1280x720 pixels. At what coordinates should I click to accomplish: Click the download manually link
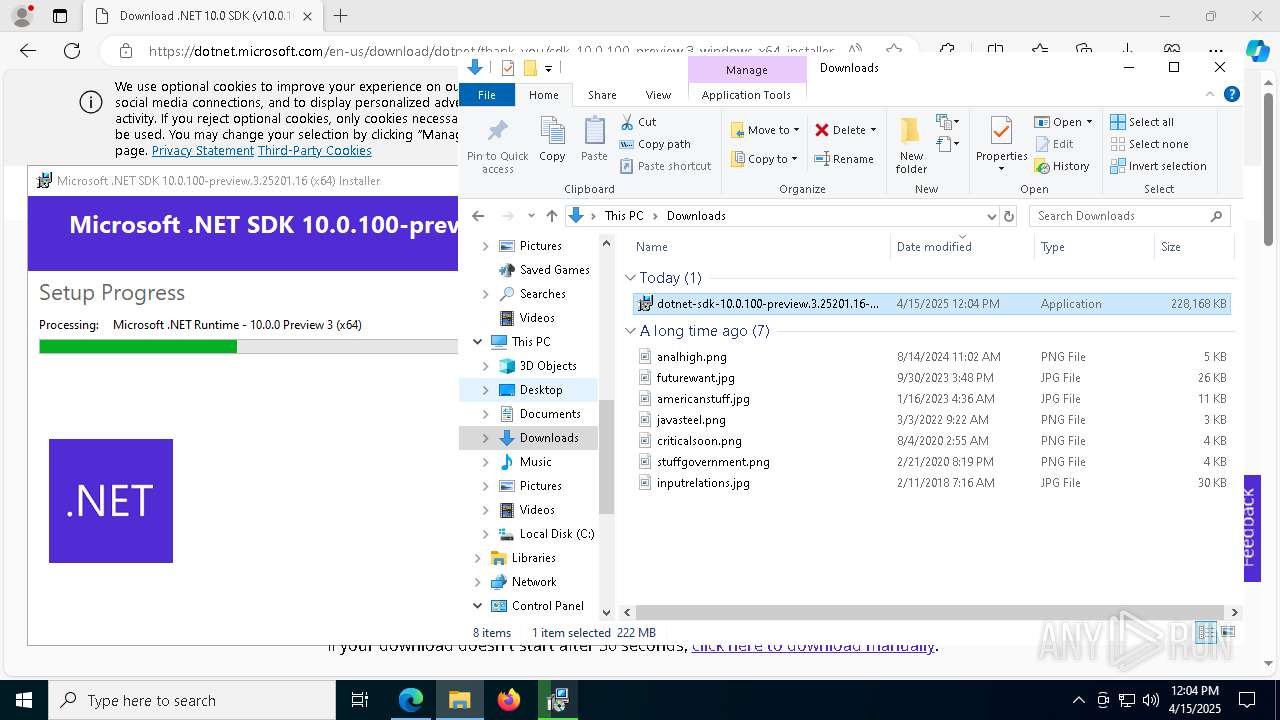813,646
